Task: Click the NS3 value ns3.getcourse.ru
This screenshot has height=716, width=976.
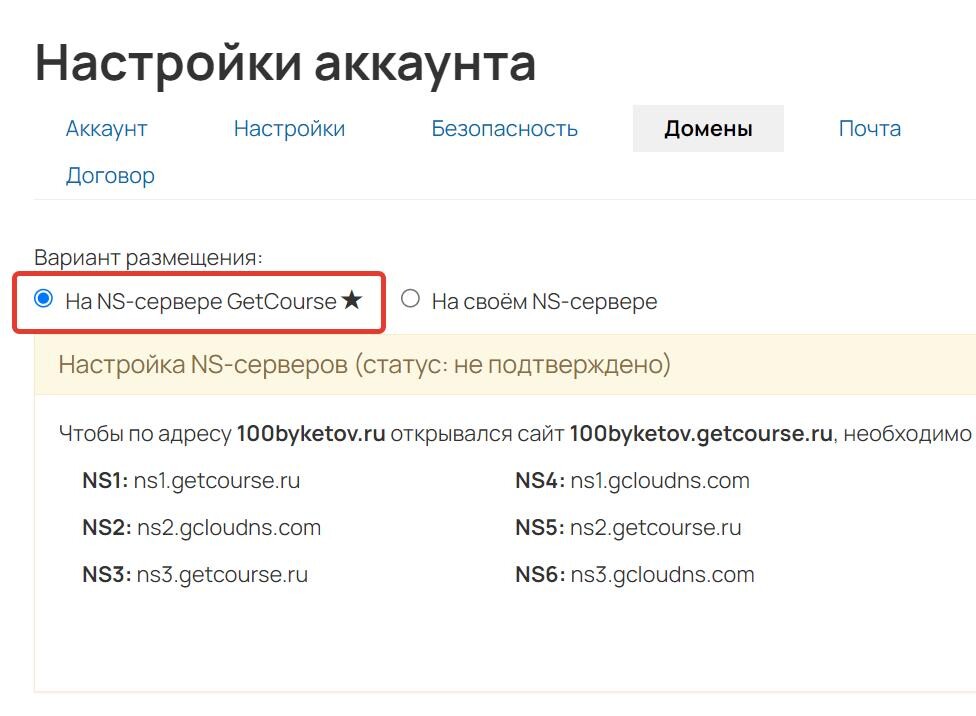Action: coord(222,575)
